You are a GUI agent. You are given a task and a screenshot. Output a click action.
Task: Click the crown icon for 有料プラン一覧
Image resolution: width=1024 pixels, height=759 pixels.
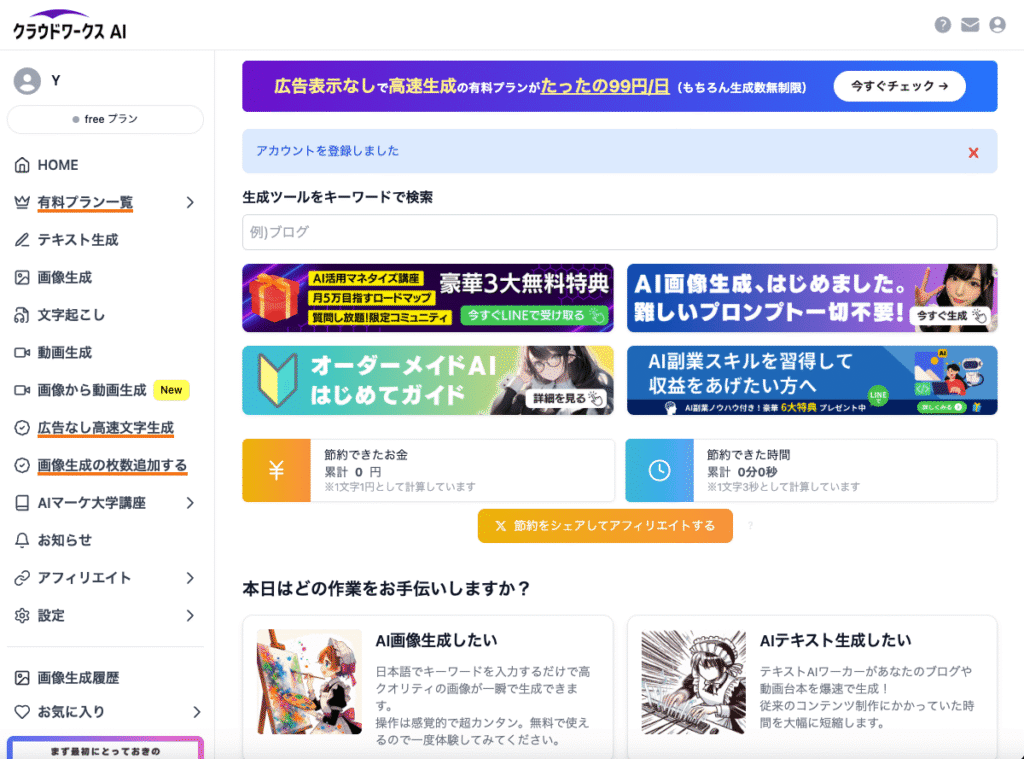[x=22, y=202]
